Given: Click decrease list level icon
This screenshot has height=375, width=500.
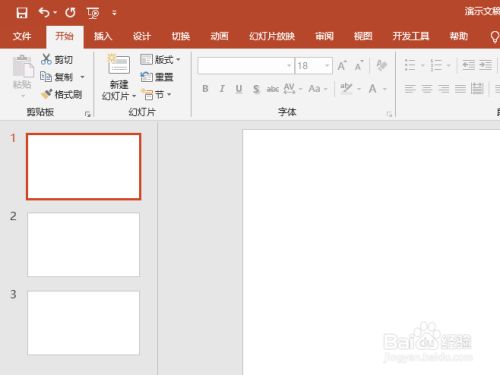Looking at the screenshot, I should click(x=469, y=65).
